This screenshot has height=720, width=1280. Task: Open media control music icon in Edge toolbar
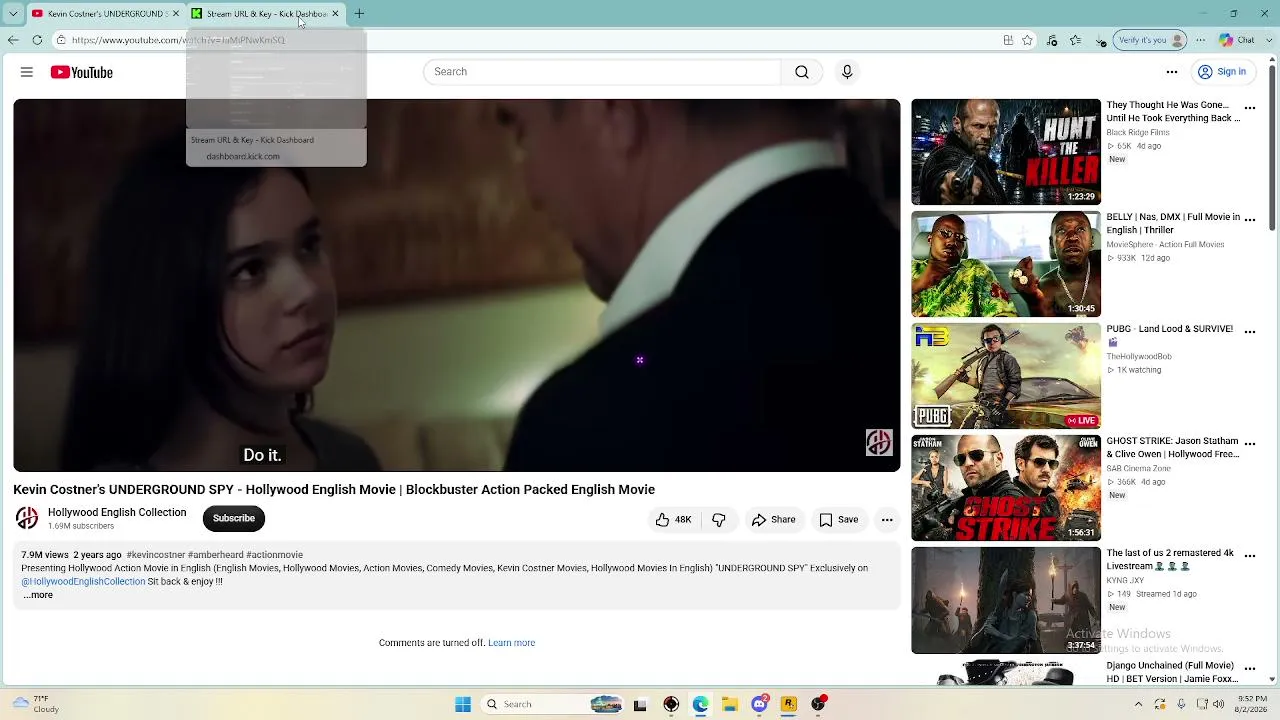click(1052, 40)
